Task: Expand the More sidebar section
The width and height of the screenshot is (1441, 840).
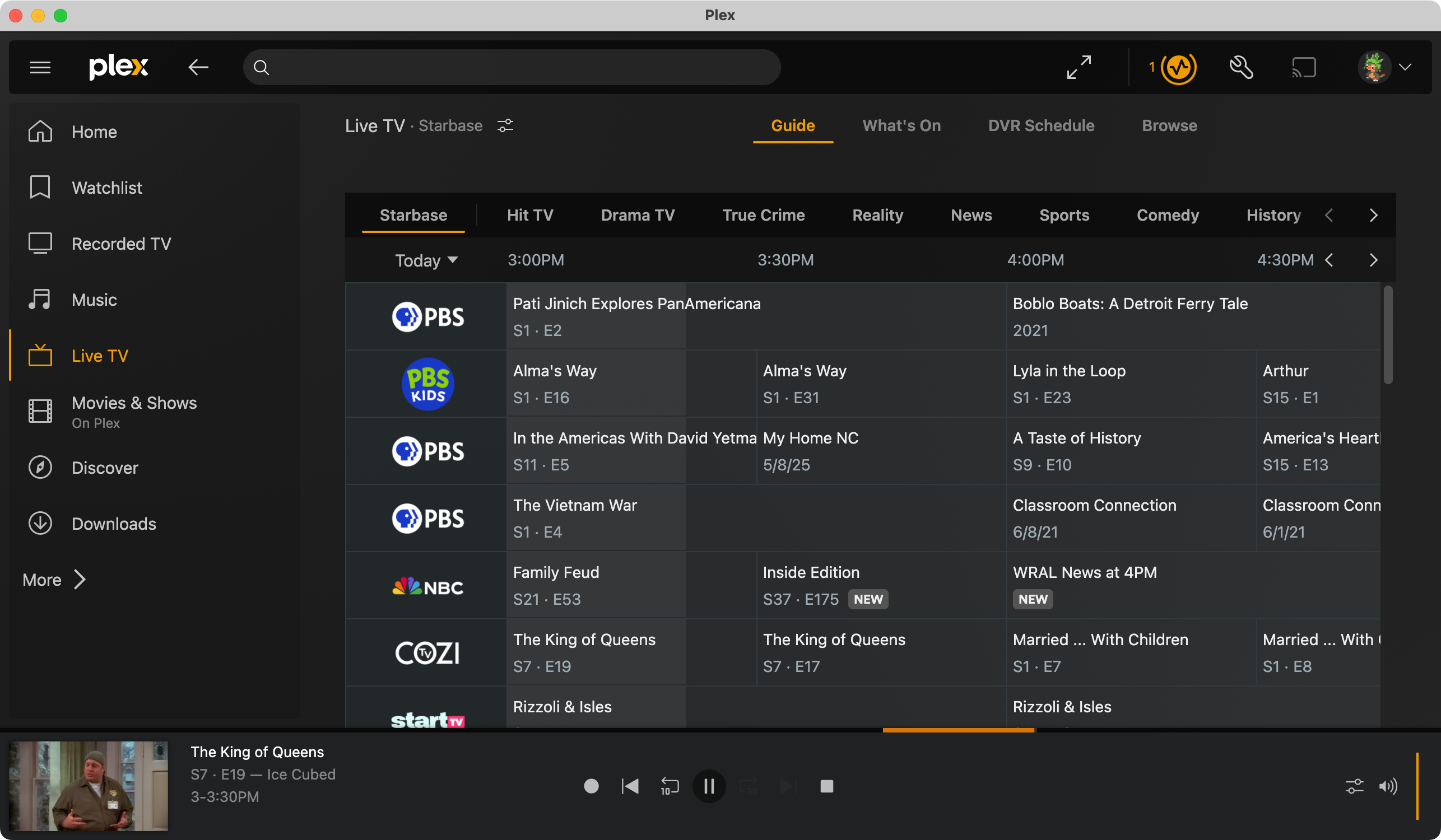Action: (x=54, y=580)
